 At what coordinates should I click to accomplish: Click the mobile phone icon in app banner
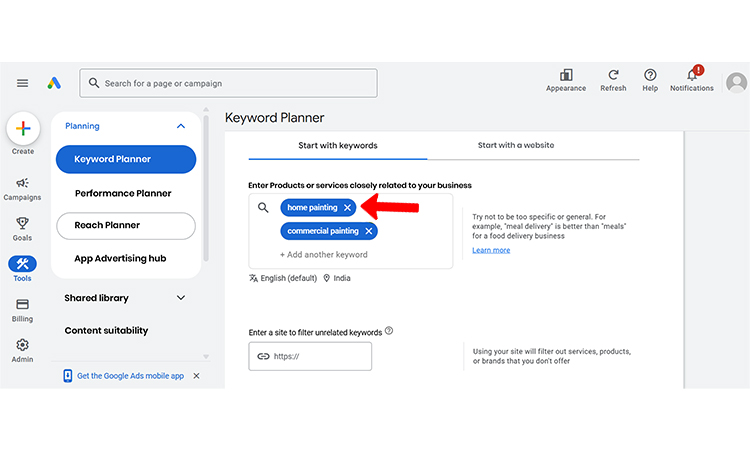(67, 376)
